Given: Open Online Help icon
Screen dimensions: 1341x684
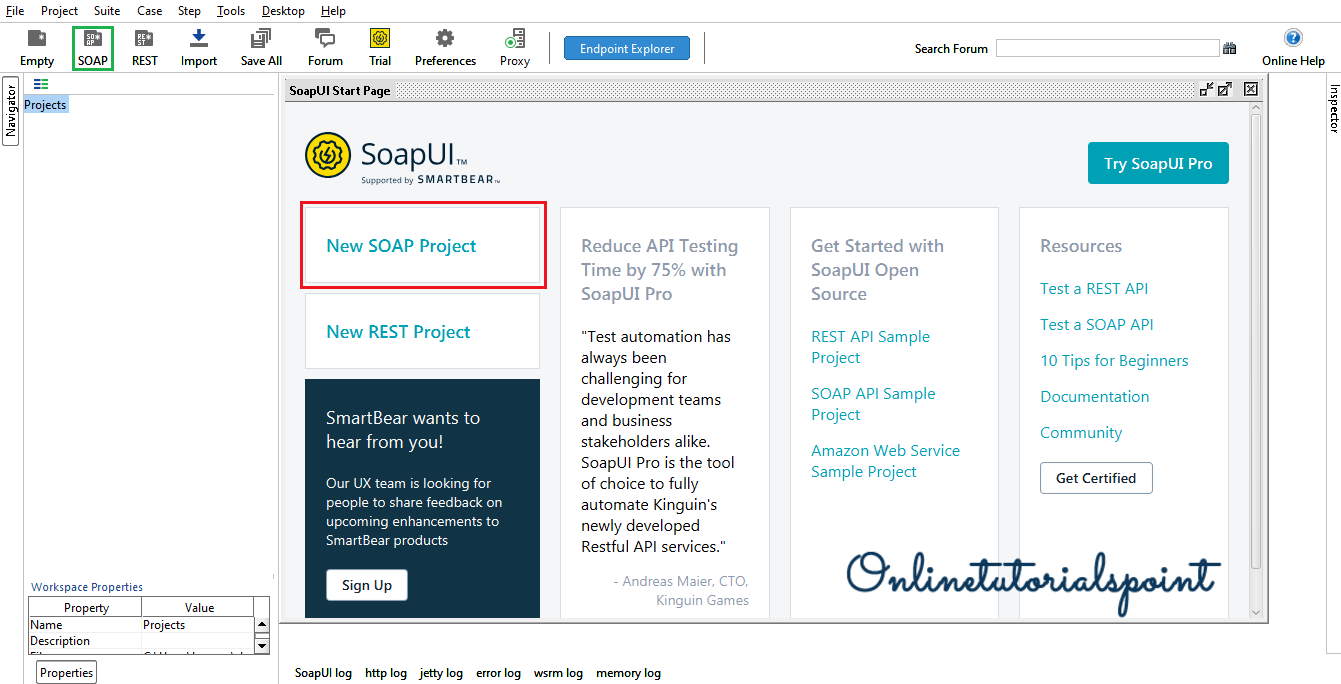Looking at the screenshot, I should (1293, 40).
